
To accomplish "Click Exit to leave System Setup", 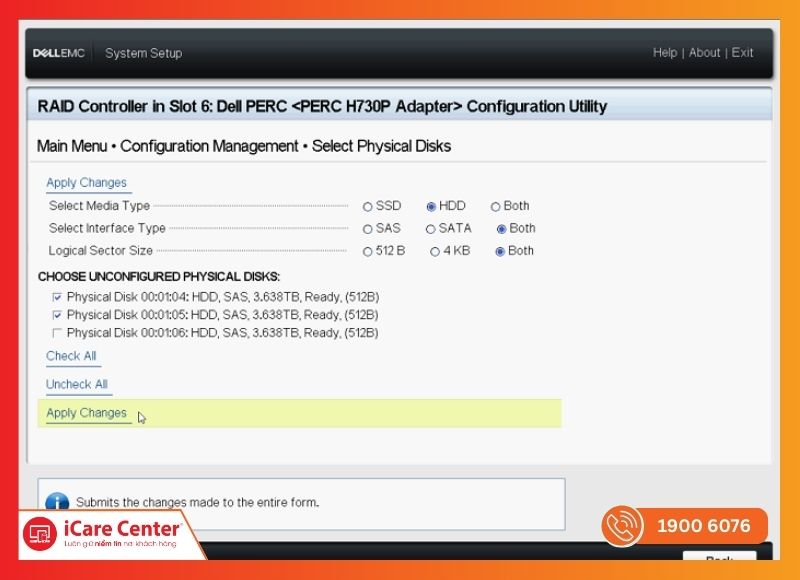I will (742, 53).
